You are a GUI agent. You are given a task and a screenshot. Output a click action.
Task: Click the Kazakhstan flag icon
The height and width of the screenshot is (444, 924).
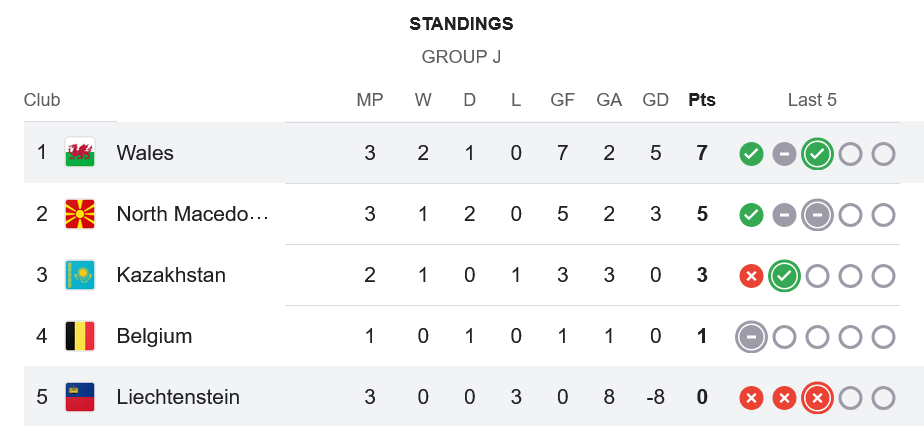(80, 275)
